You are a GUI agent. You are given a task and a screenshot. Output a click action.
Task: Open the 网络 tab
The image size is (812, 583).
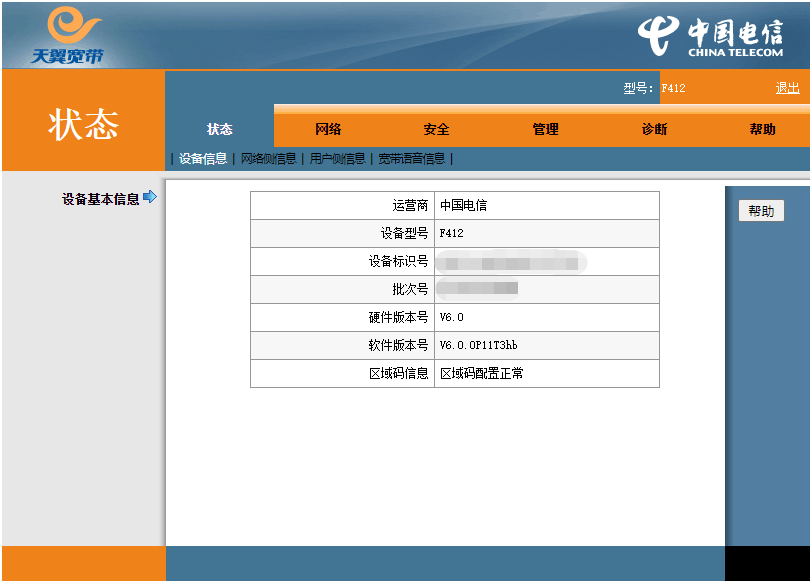pos(328,129)
